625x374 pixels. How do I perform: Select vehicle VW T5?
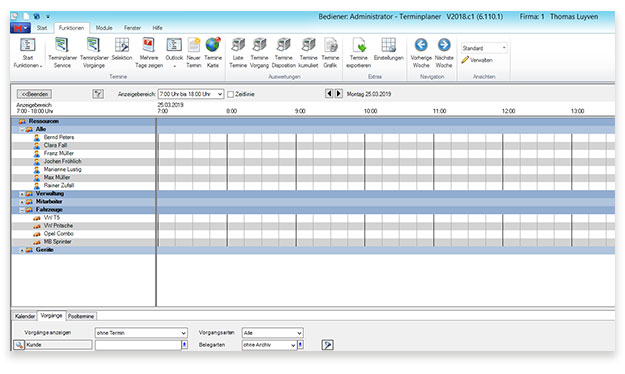click(51, 218)
